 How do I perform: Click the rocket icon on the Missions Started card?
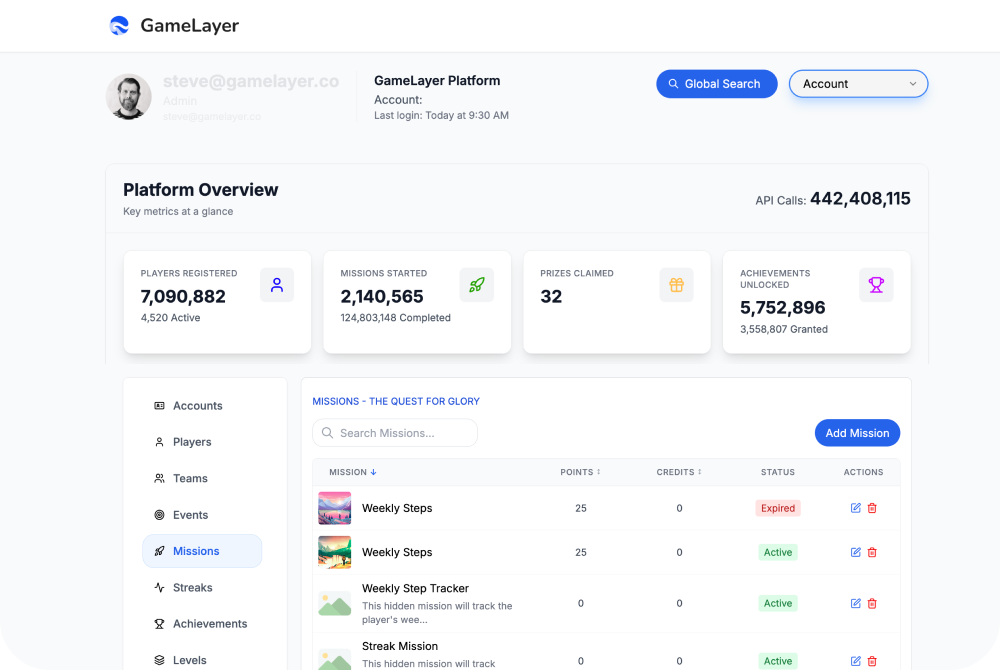(477, 284)
